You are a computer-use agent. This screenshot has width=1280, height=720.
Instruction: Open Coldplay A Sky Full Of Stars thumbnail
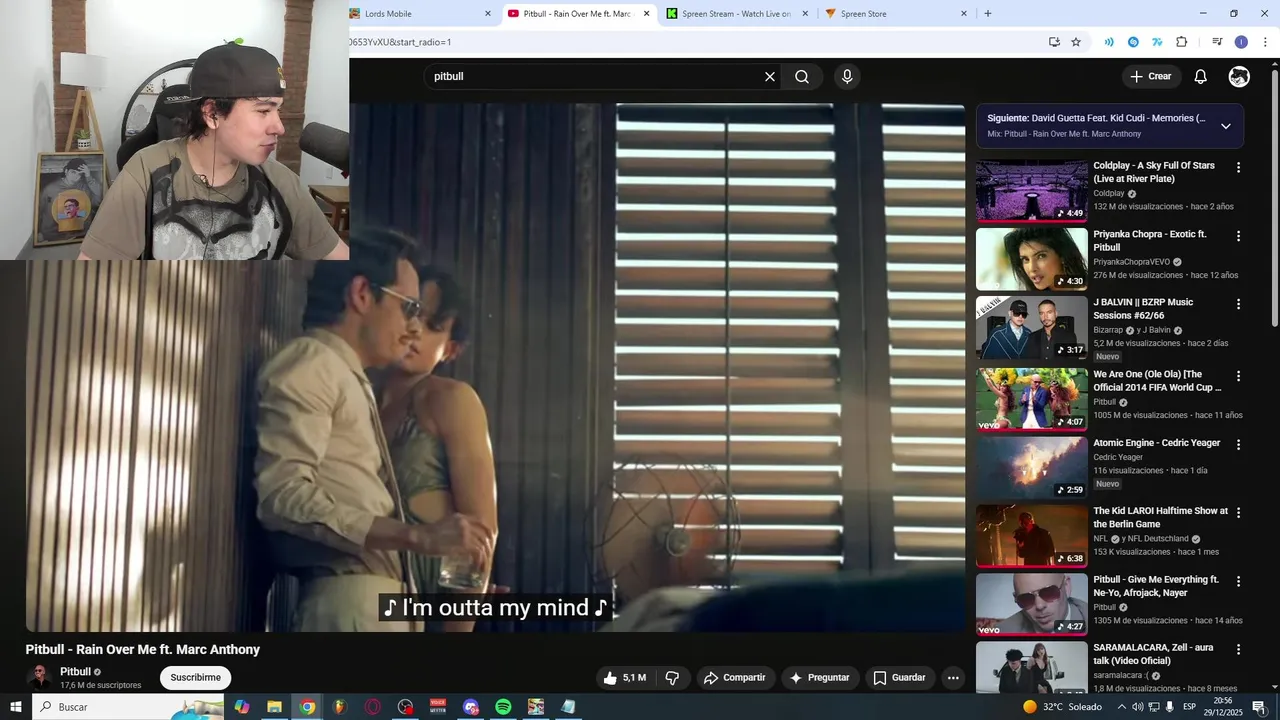(1032, 191)
